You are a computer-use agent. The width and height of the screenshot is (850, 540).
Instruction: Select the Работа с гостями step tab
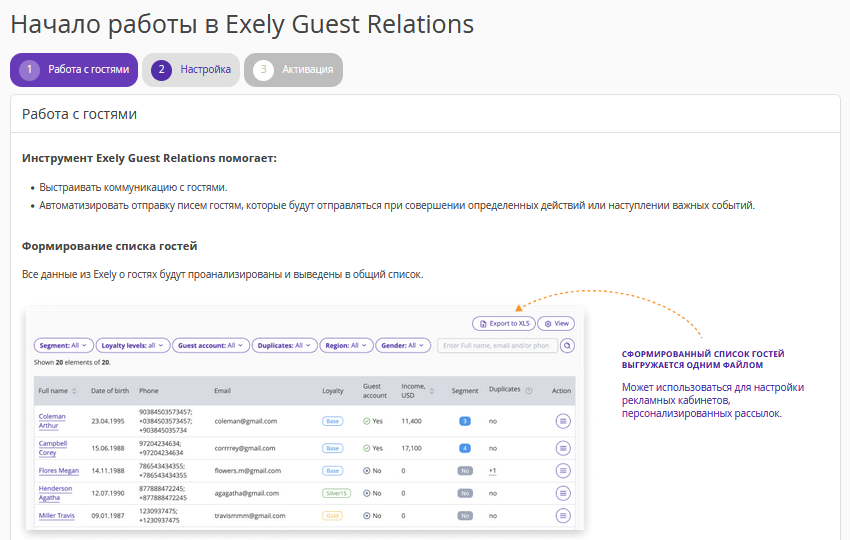(x=74, y=70)
